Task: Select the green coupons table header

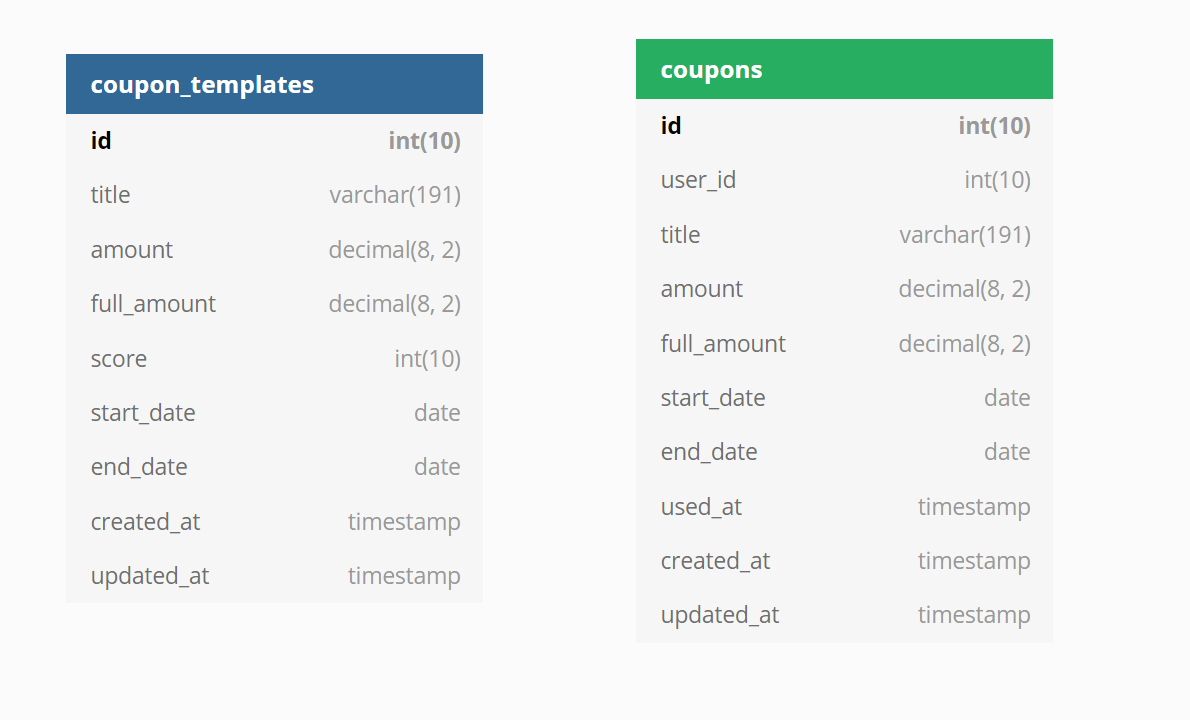Action: 844,69
